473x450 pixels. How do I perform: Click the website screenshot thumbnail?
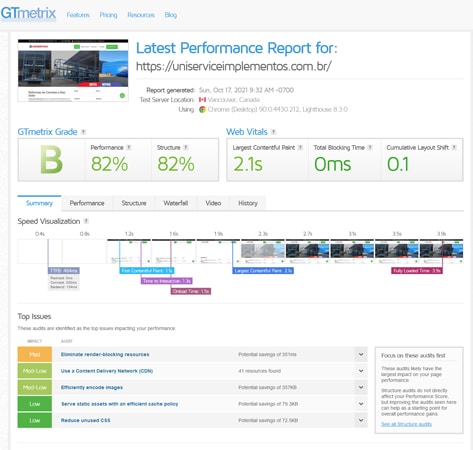(x=73, y=70)
